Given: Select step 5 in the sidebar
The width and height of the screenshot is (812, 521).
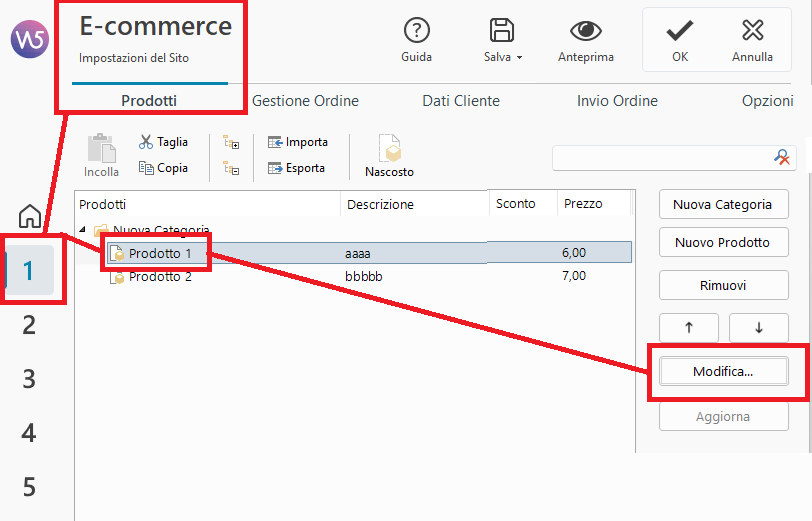Looking at the screenshot, I should [29, 487].
